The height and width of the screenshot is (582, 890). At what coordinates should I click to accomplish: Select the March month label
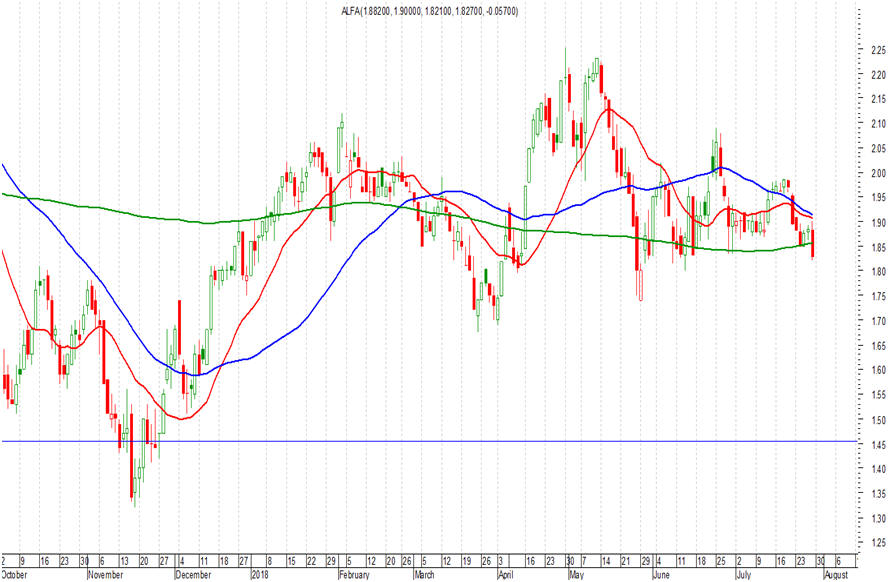[425, 575]
